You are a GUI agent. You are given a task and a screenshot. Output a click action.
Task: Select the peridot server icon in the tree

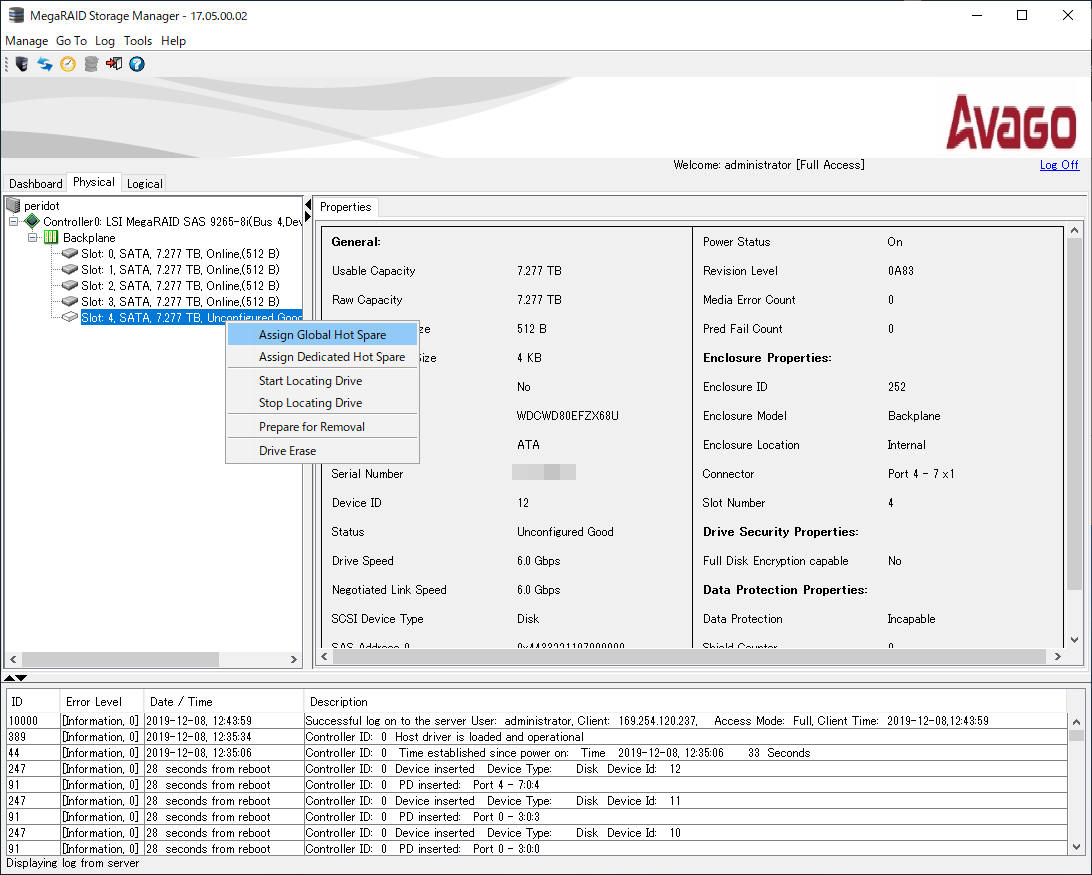point(13,206)
